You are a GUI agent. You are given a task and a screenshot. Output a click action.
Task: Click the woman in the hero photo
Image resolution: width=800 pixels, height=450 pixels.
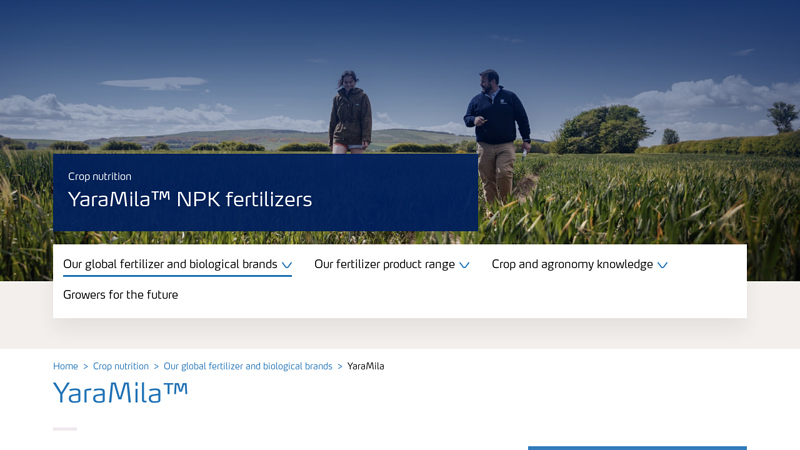(x=350, y=110)
